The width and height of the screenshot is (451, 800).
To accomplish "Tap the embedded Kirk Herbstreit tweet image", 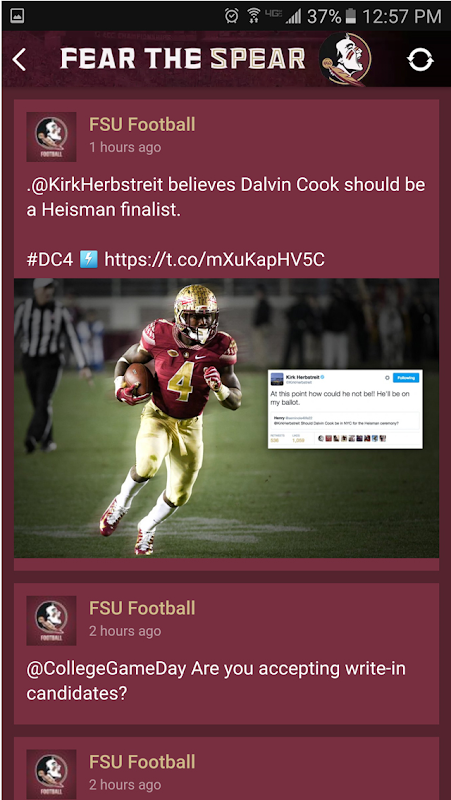I will (345, 409).
